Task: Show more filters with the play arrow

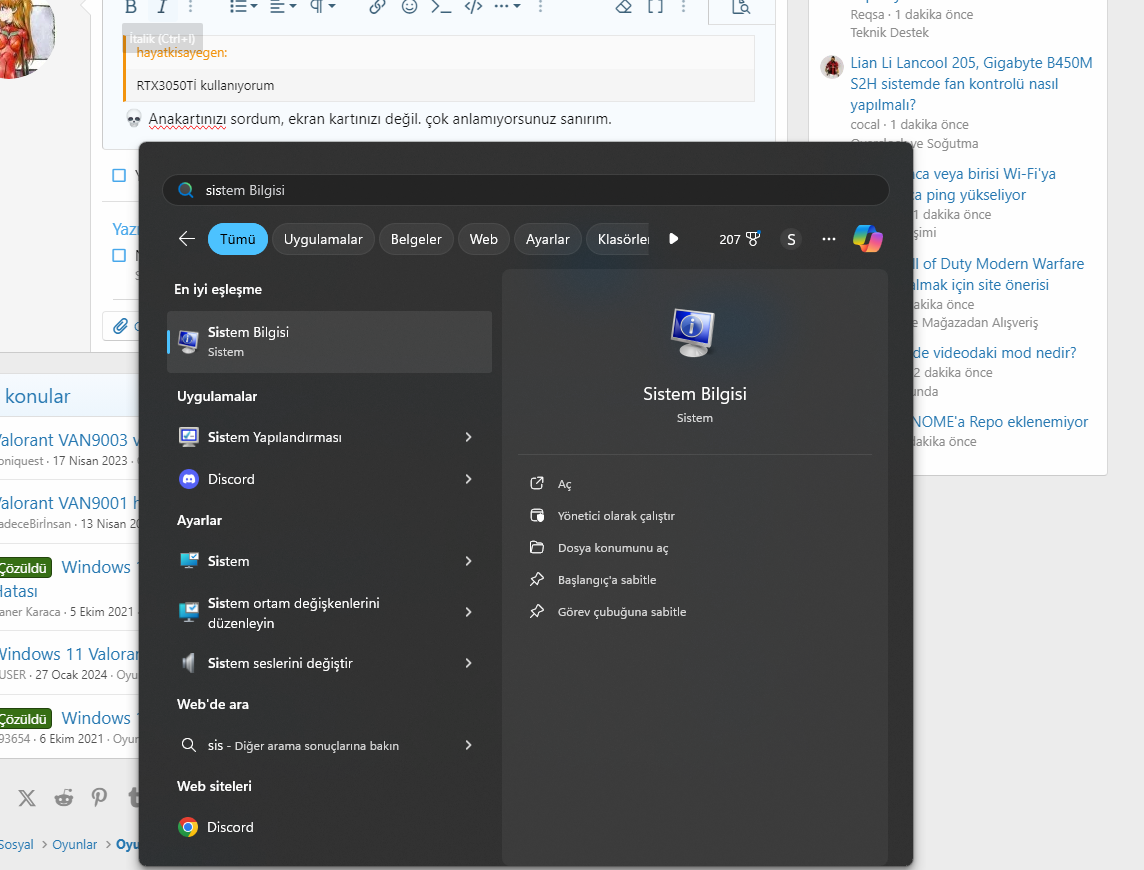Action: [x=673, y=239]
